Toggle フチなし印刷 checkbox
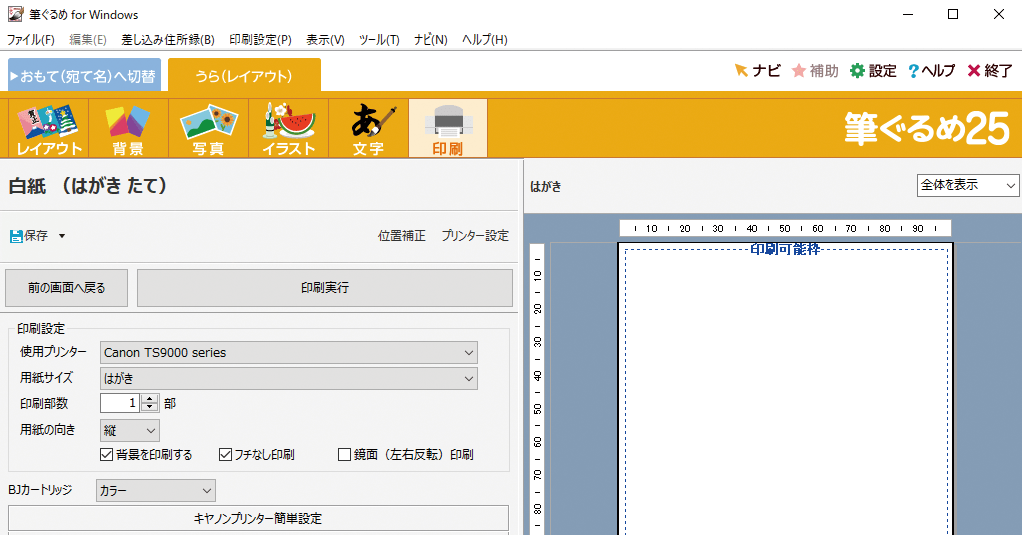Image resolution: width=1022 pixels, height=535 pixels. (226, 455)
